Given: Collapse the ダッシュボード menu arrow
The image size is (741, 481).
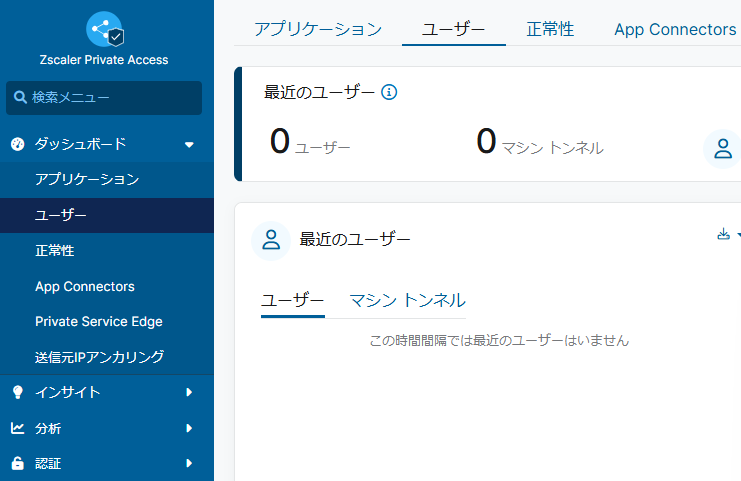Looking at the screenshot, I should tap(189, 145).
